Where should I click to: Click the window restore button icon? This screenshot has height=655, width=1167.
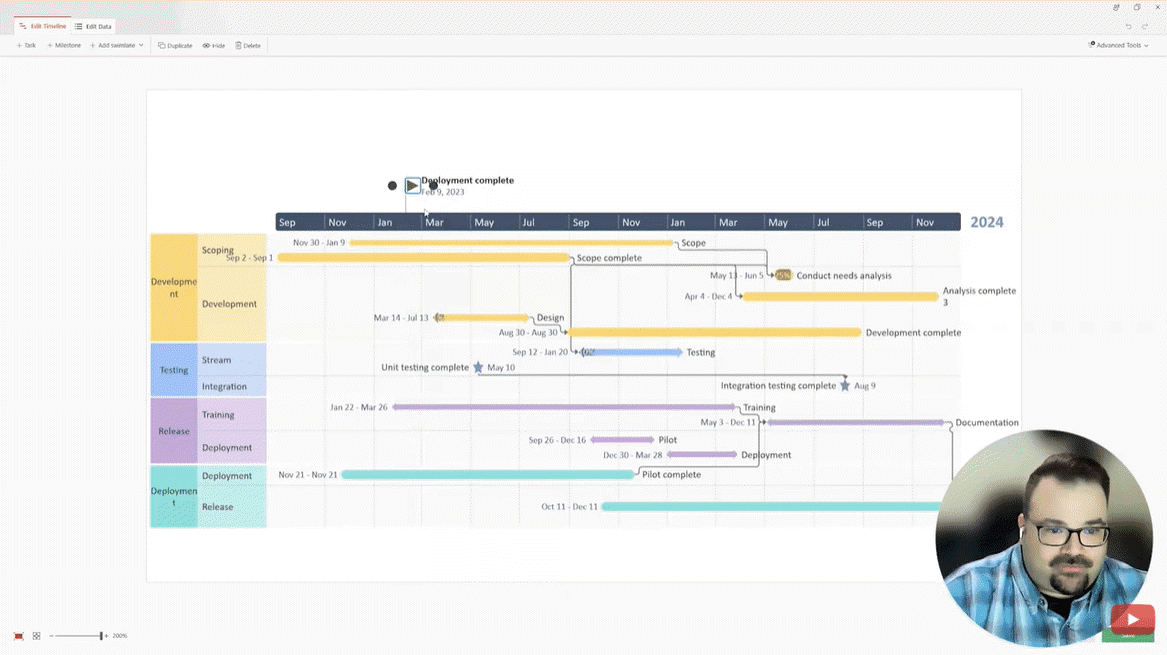point(1136,7)
